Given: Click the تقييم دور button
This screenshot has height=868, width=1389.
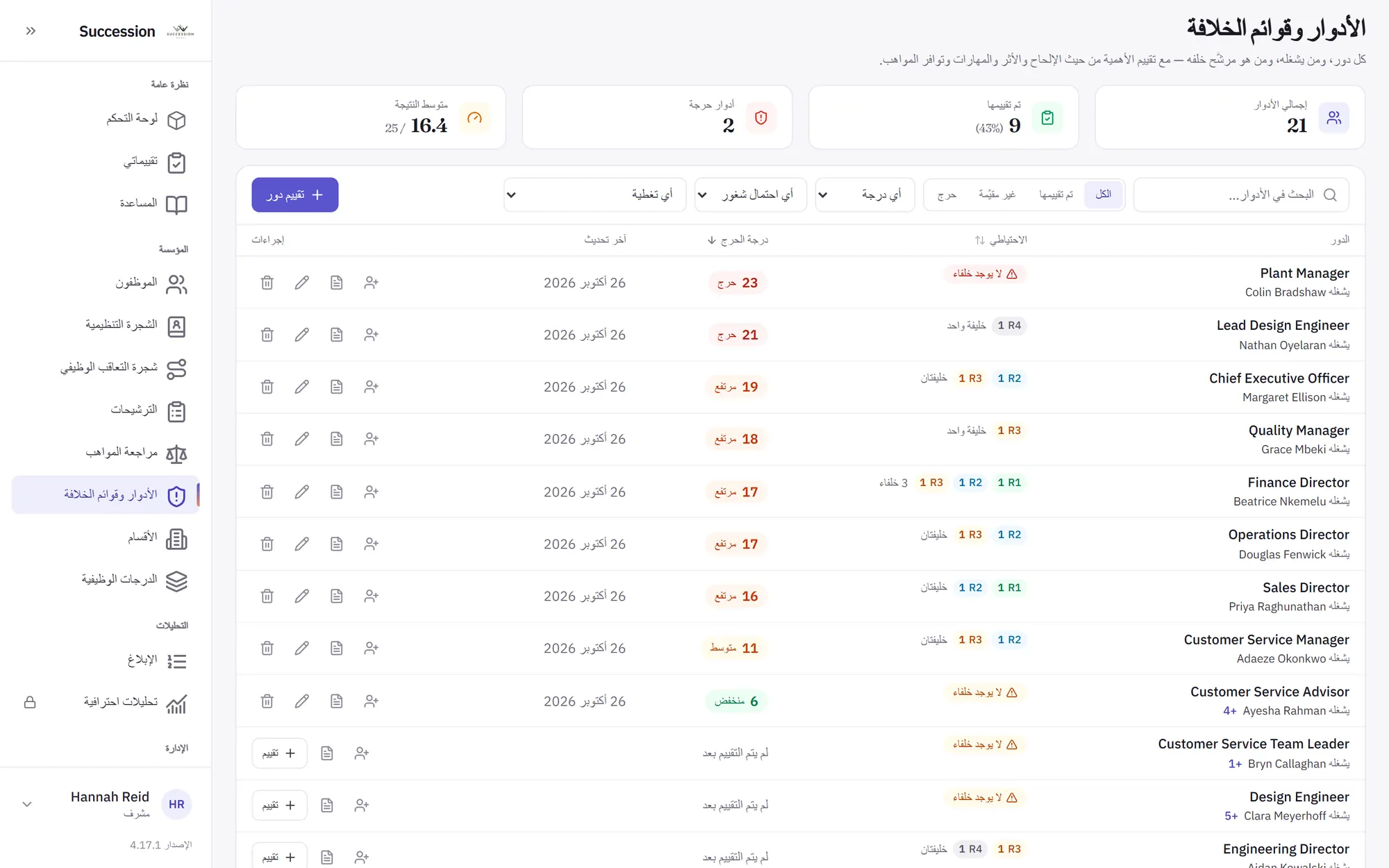Looking at the screenshot, I should tap(295, 195).
